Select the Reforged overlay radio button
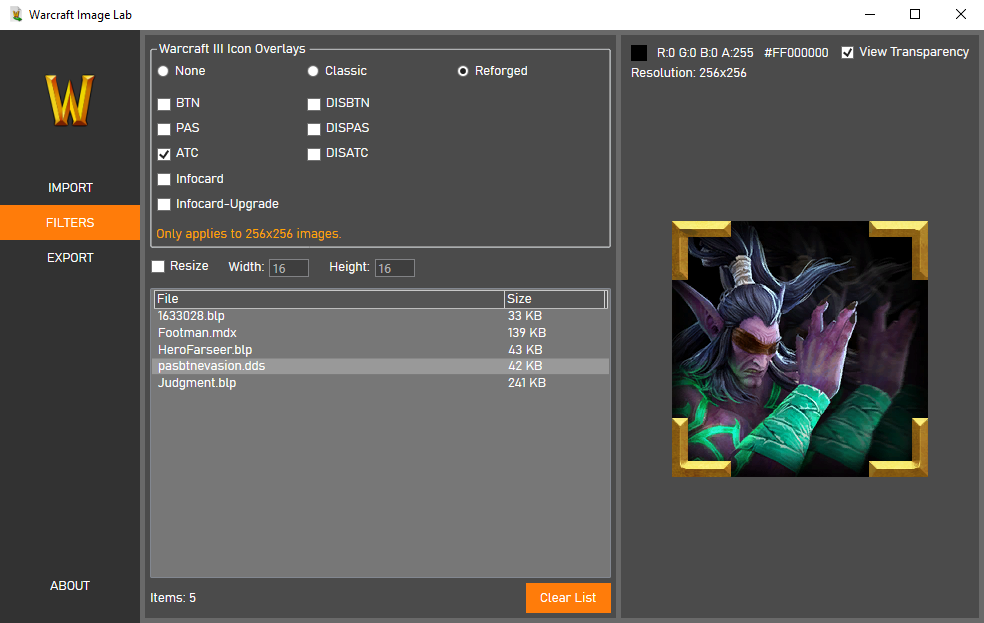The image size is (984, 623). pyautogui.click(x=463, y=72)
